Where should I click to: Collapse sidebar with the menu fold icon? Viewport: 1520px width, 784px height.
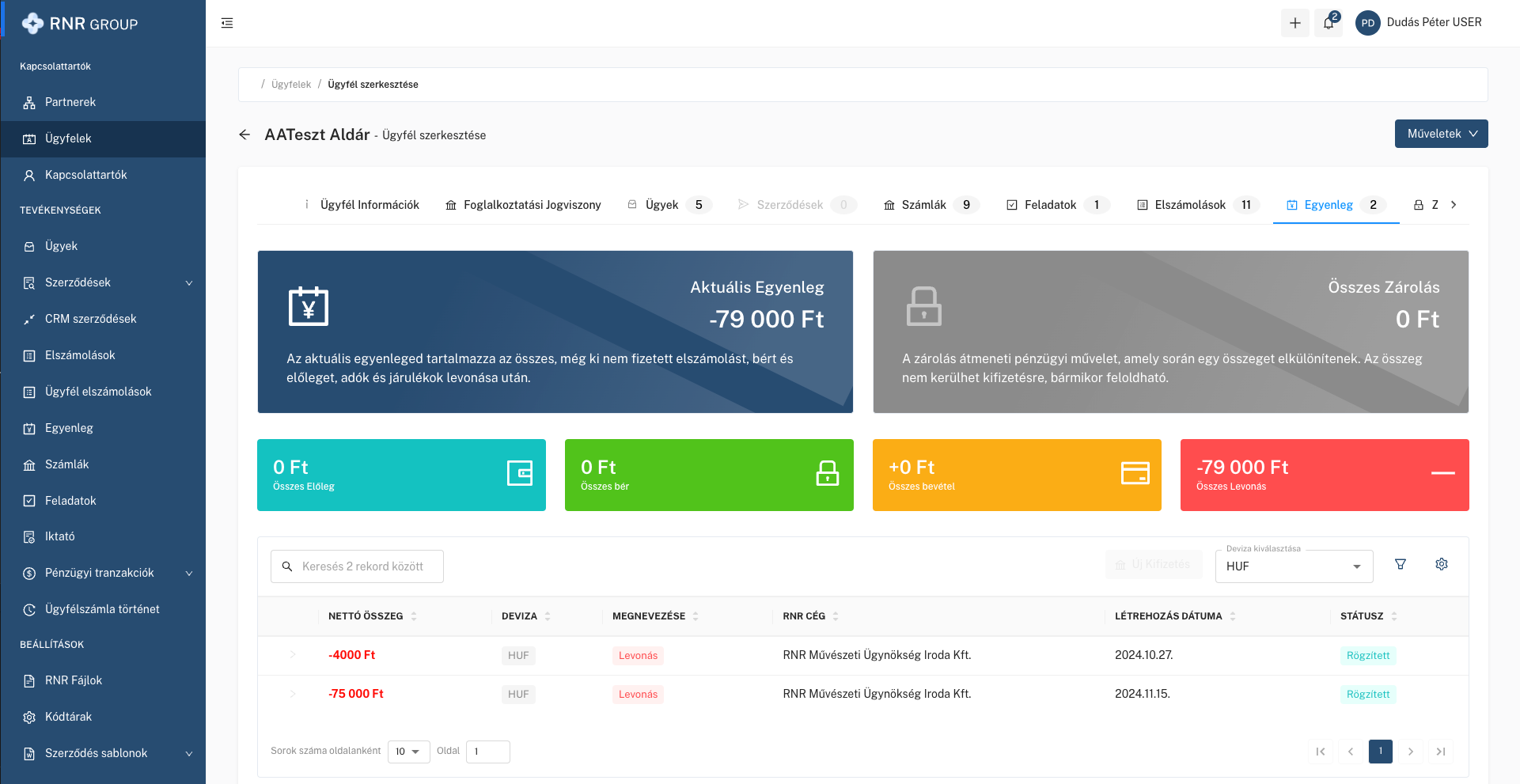(227, 23)
